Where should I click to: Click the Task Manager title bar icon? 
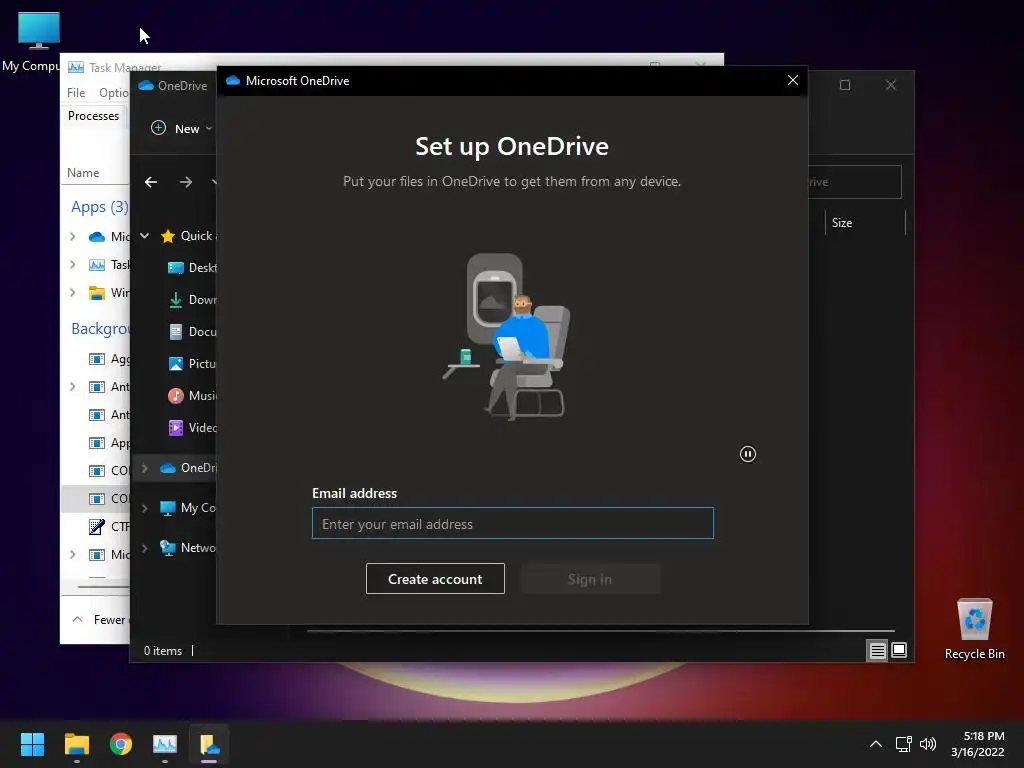(x=76, y=67)
